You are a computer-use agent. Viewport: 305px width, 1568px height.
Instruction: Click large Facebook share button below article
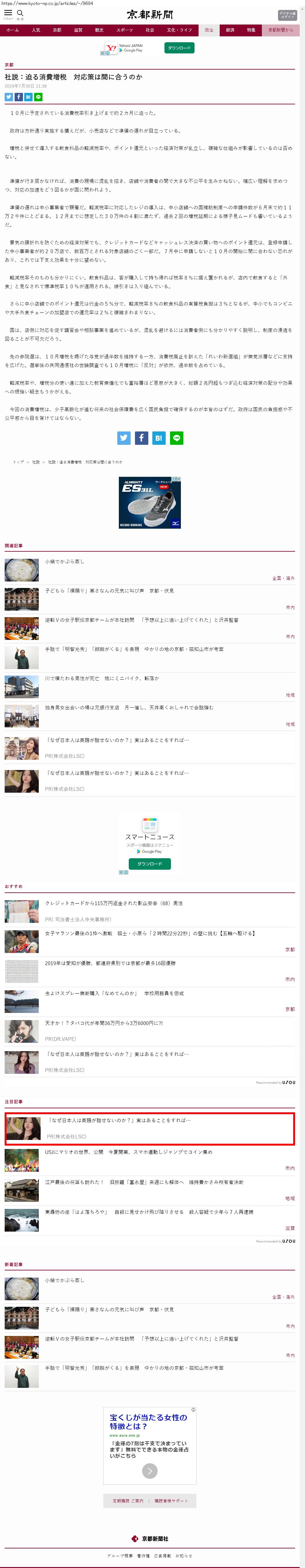(141, 438)
